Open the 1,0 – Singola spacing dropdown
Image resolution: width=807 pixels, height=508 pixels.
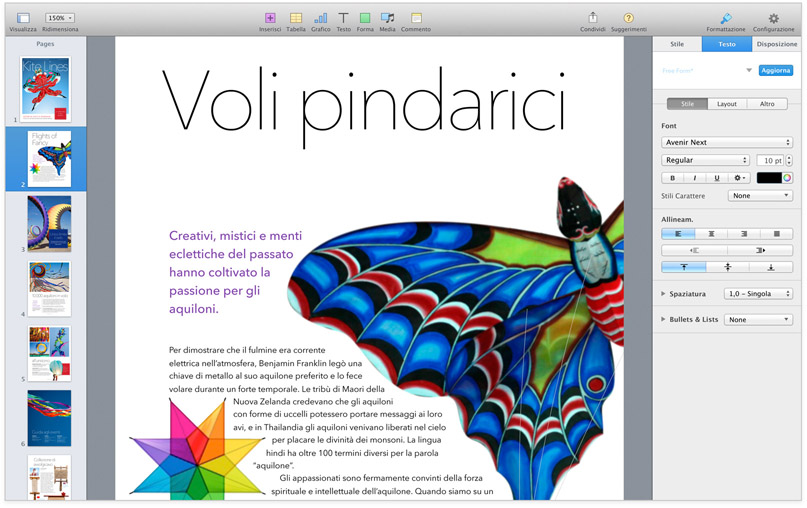pyautogui.click(x=758, y=294)
